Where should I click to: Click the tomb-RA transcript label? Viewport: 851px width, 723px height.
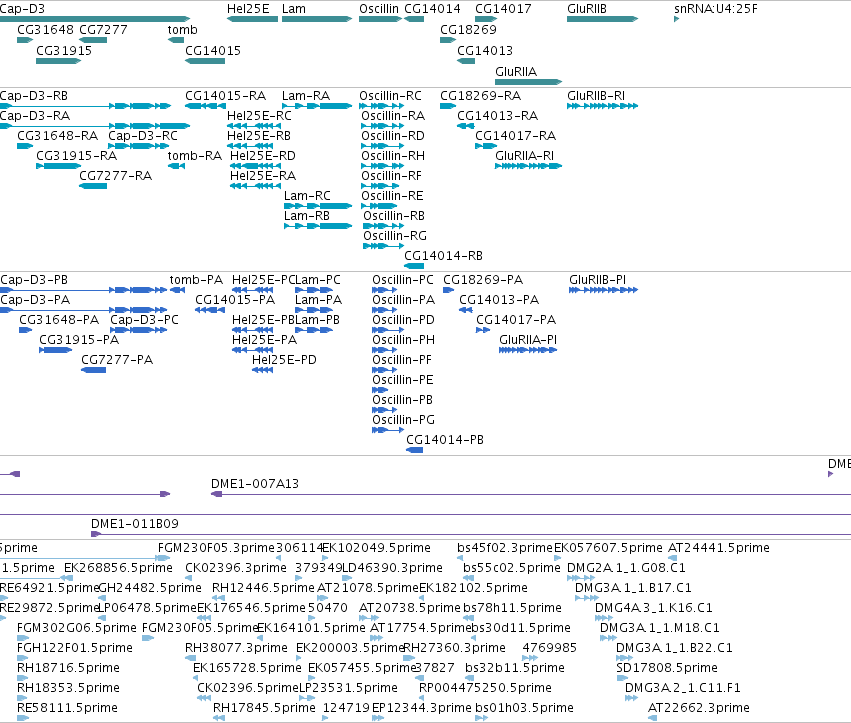pos(194,156)
